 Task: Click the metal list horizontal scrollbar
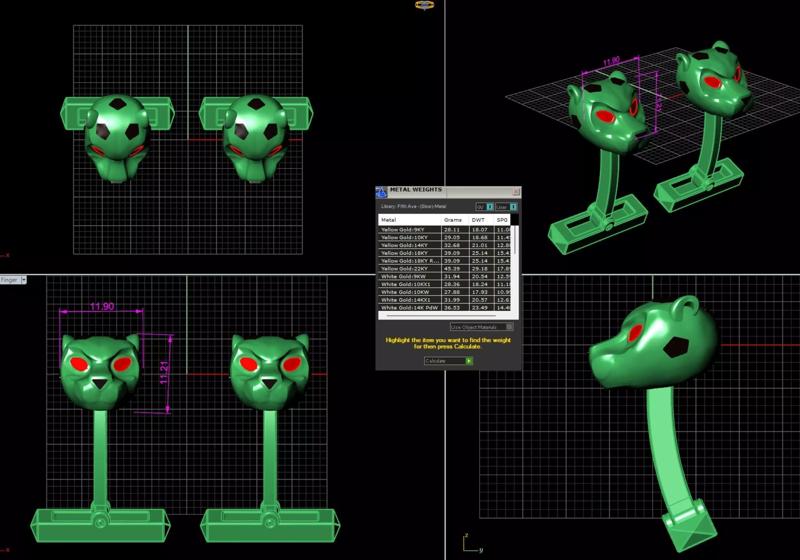(445, 316)
